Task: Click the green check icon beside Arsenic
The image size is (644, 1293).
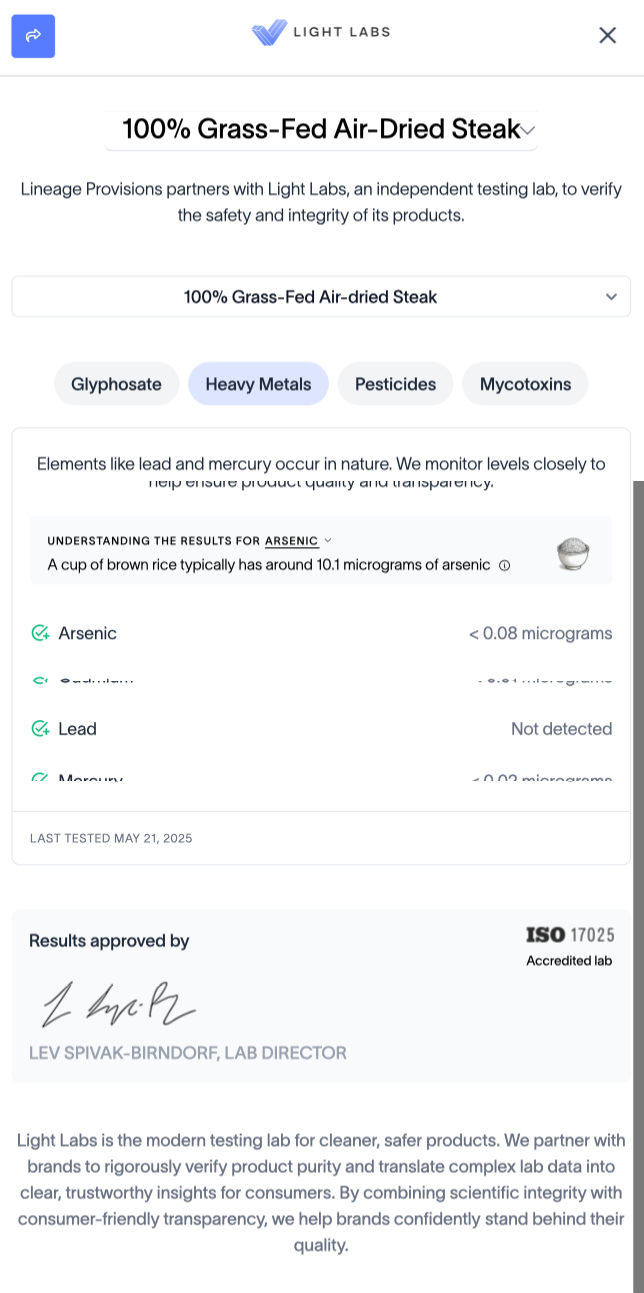Action: 40,633
